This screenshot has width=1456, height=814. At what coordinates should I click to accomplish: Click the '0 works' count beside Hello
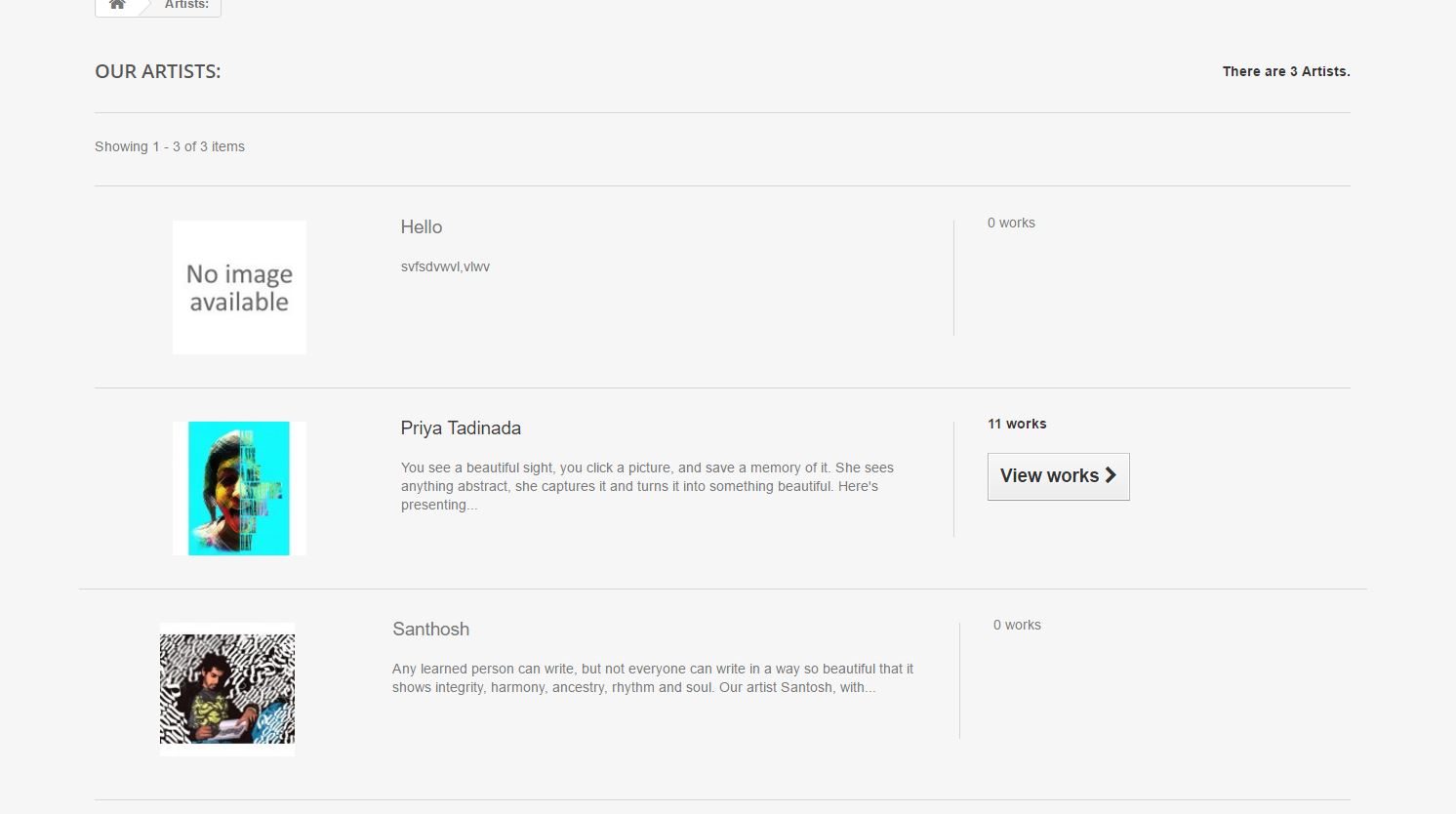click(x=1011, y=224)
